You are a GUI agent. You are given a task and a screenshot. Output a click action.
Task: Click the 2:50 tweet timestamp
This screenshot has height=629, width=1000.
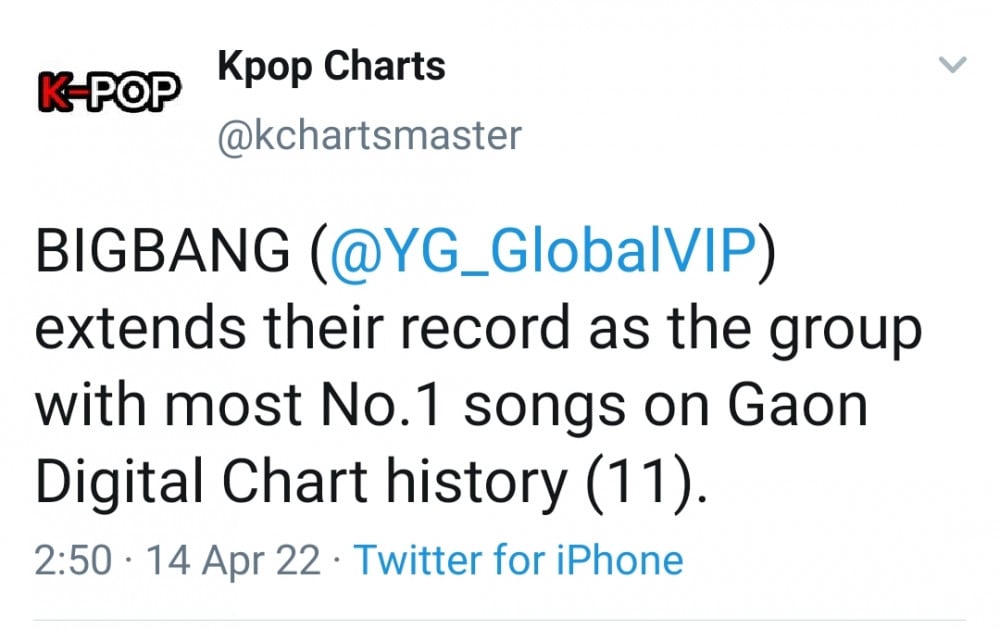pos(73,560)
